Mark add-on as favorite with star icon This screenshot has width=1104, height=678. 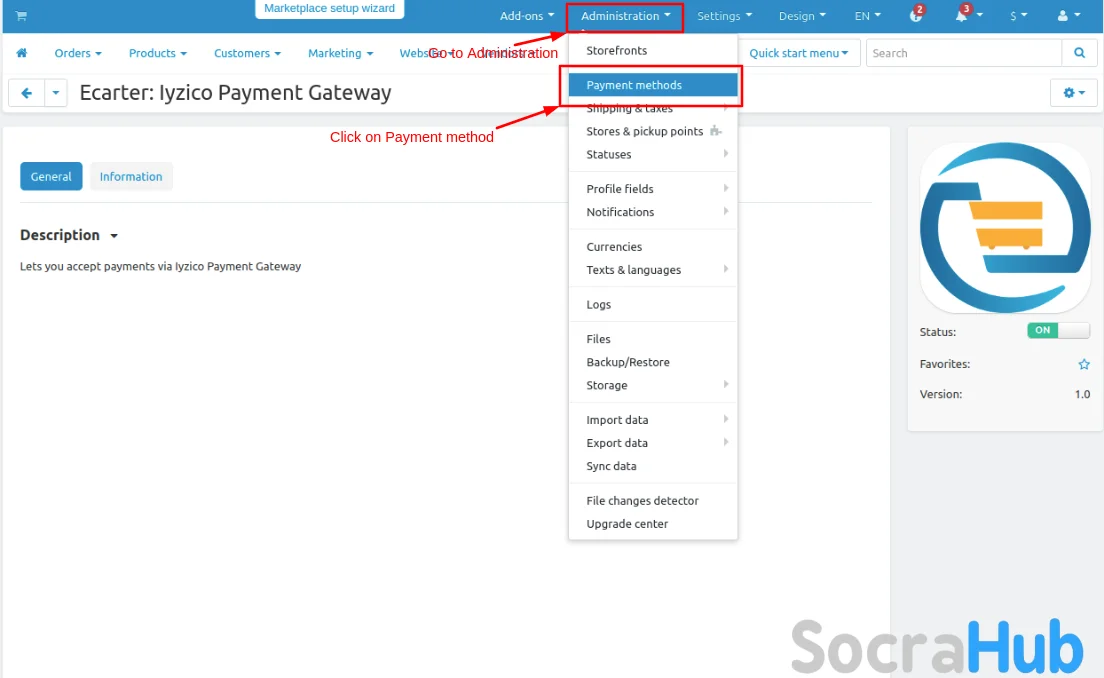(x=1084, y=364)
